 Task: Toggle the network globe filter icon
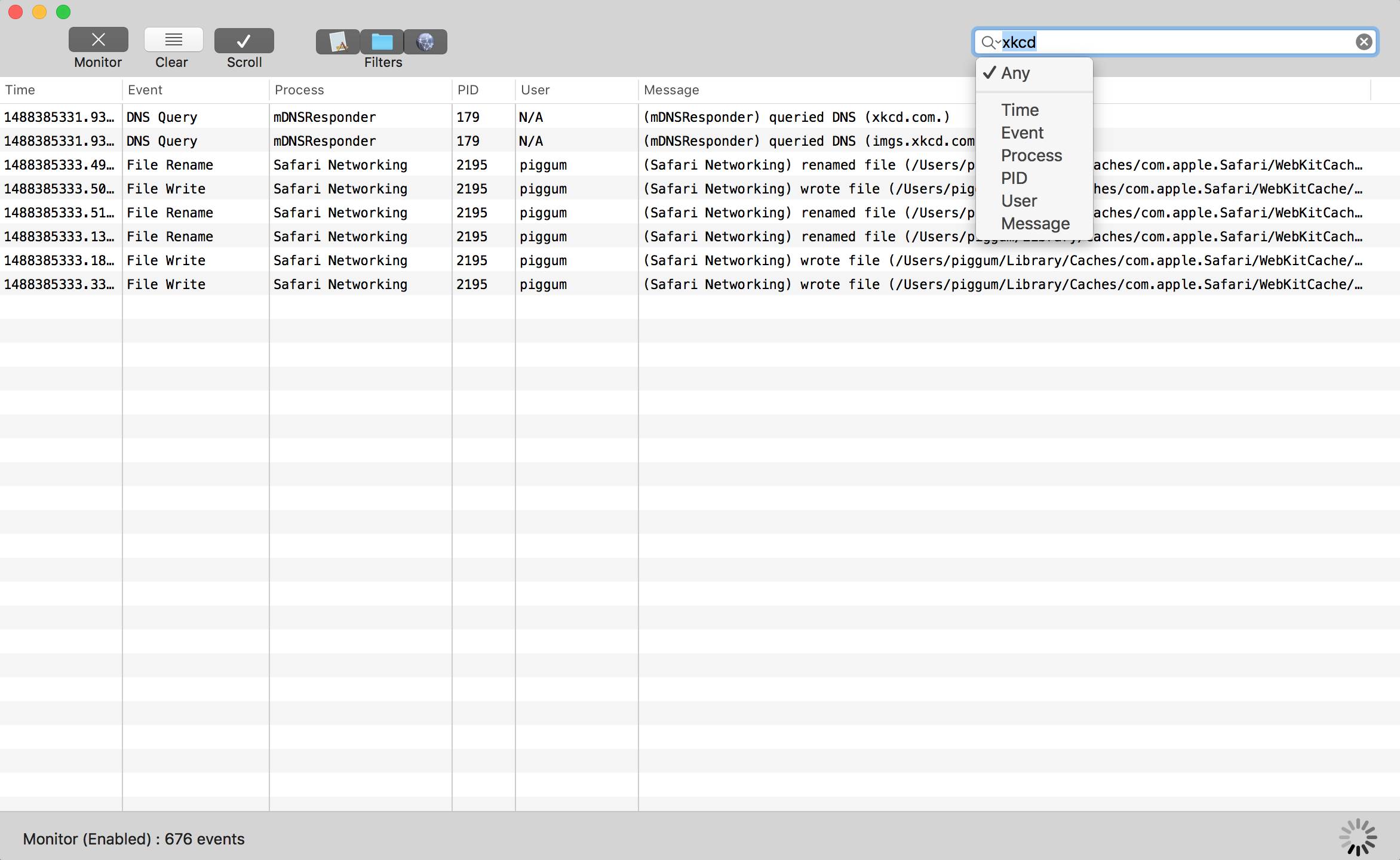[425, 42]
